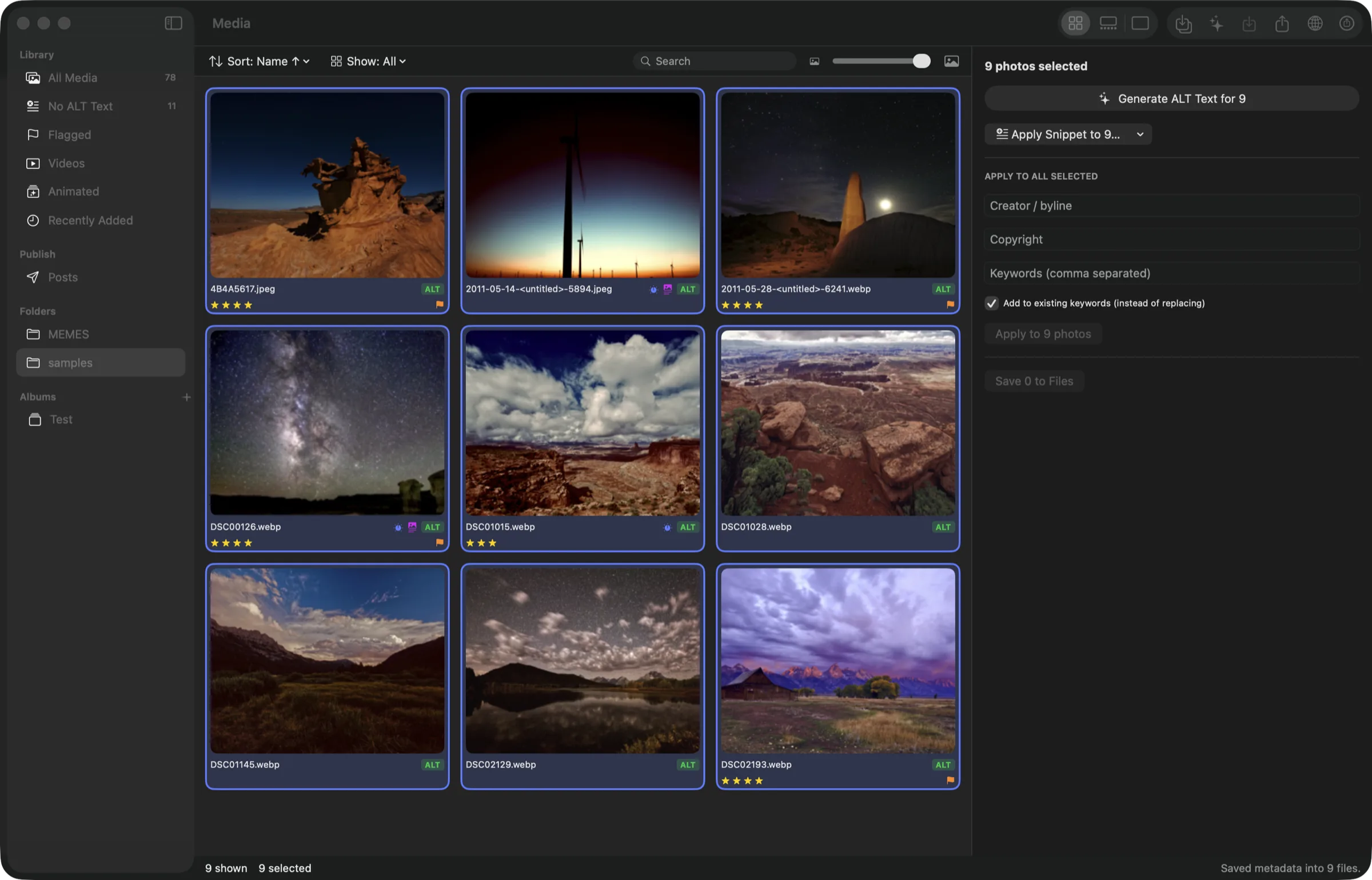Click the dimmed save-to-file toolbar icon
Image resolution: width=1372 pixels, height=880 pixels.
click(x=1249, y=24)
